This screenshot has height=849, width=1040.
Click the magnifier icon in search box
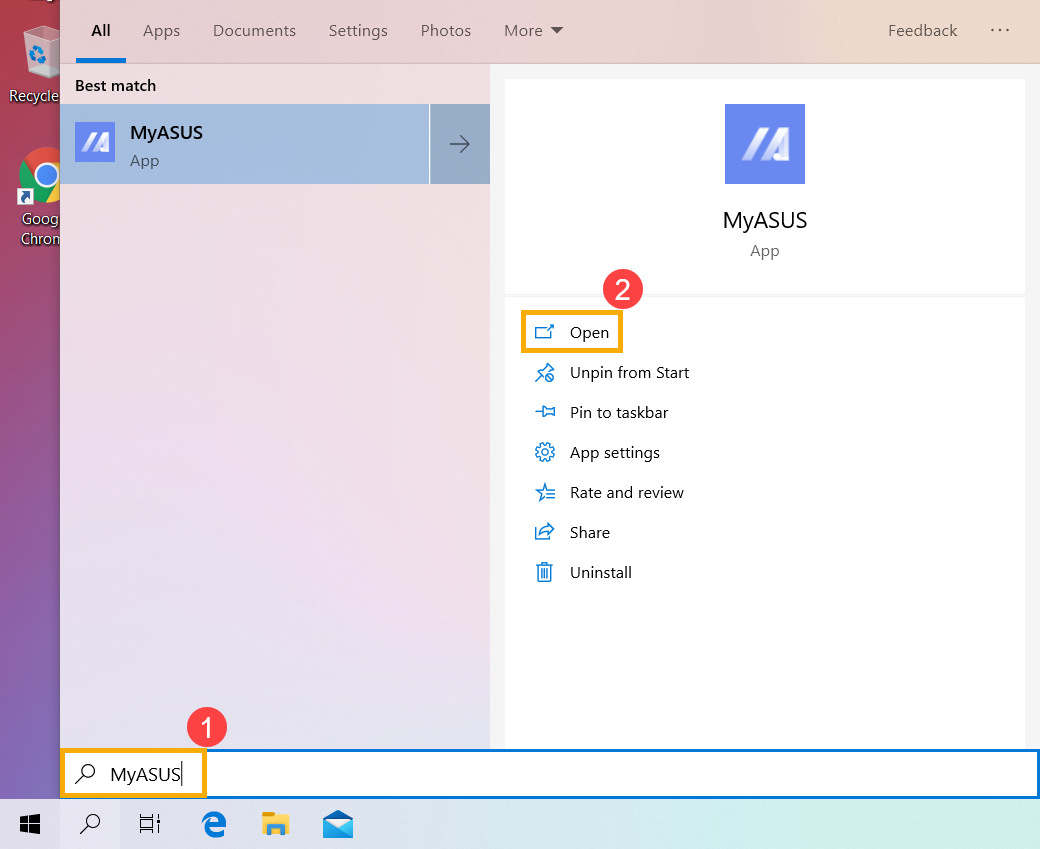click(86, 773)
